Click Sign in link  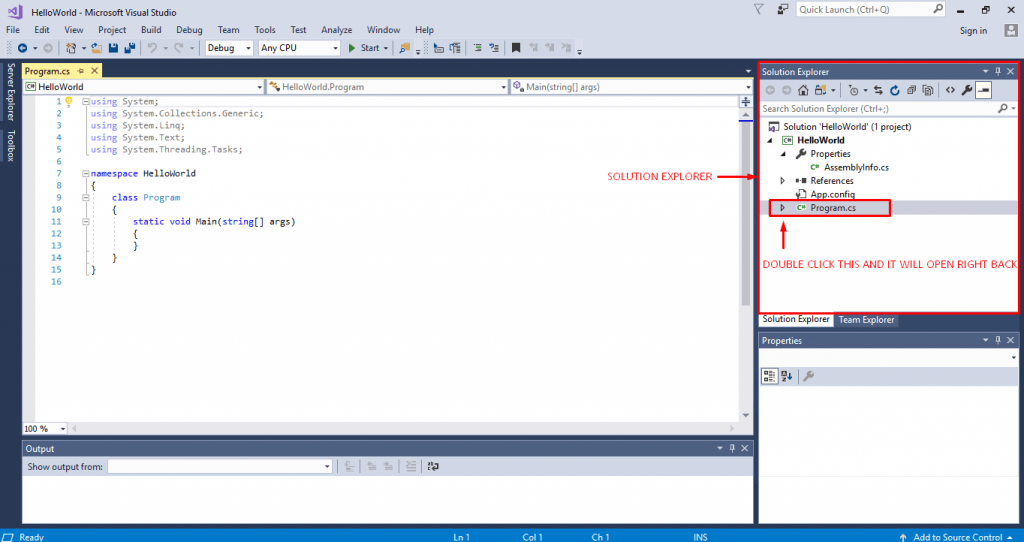973,31
